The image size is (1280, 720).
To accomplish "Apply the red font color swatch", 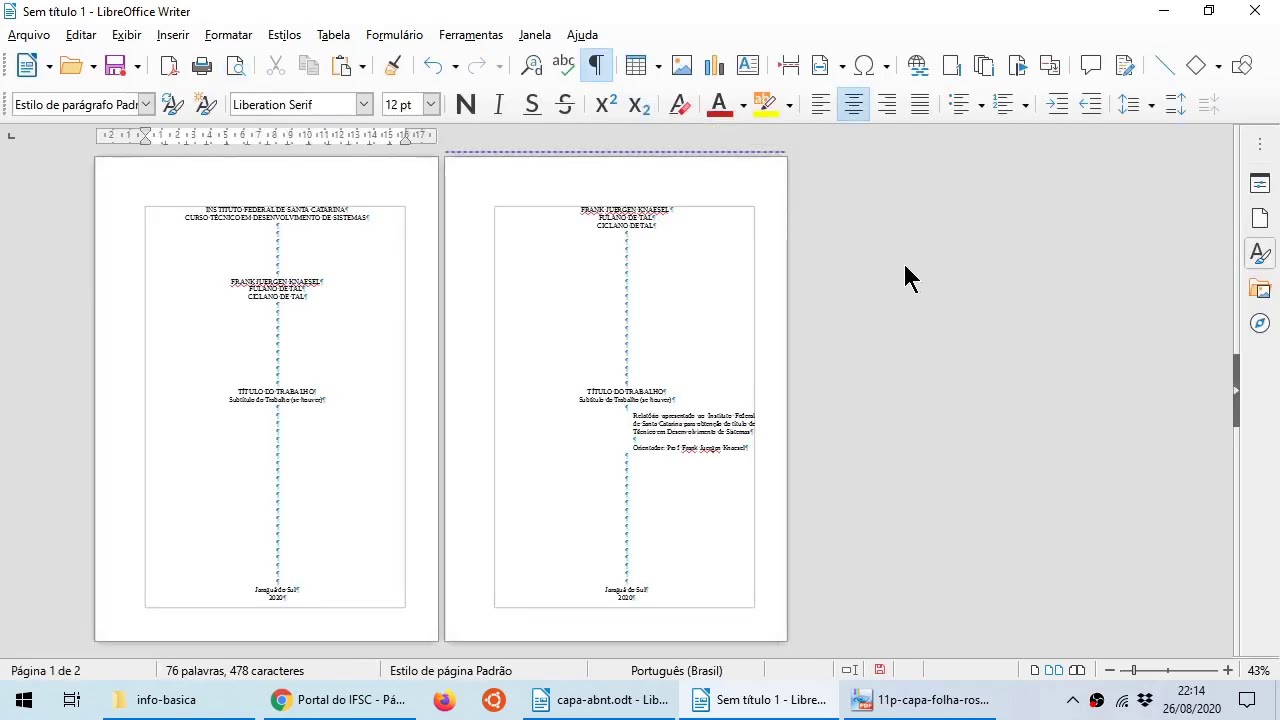I will (x=720, y=105).
